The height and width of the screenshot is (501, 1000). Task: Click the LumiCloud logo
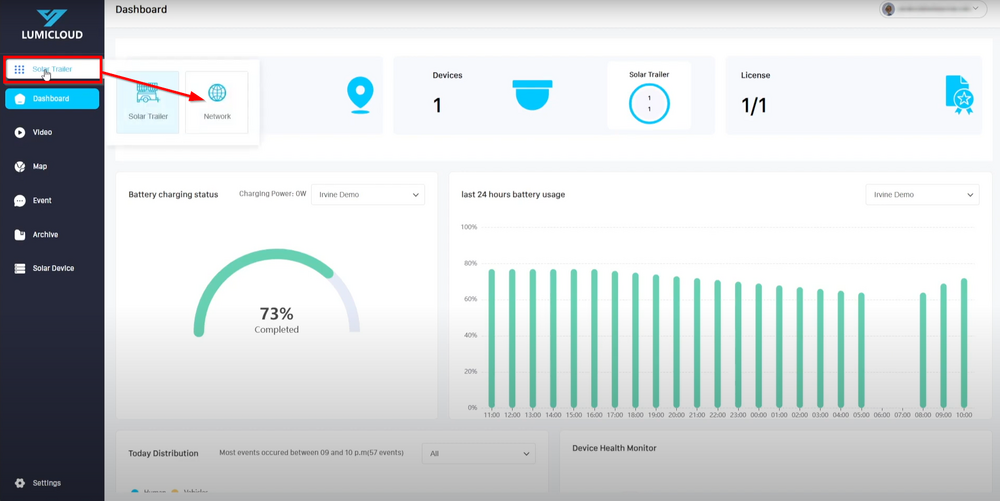coord(51,24)
